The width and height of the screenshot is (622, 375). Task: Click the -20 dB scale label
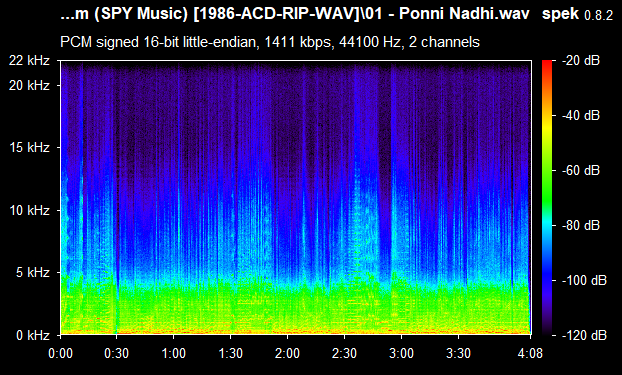[581, 61]
